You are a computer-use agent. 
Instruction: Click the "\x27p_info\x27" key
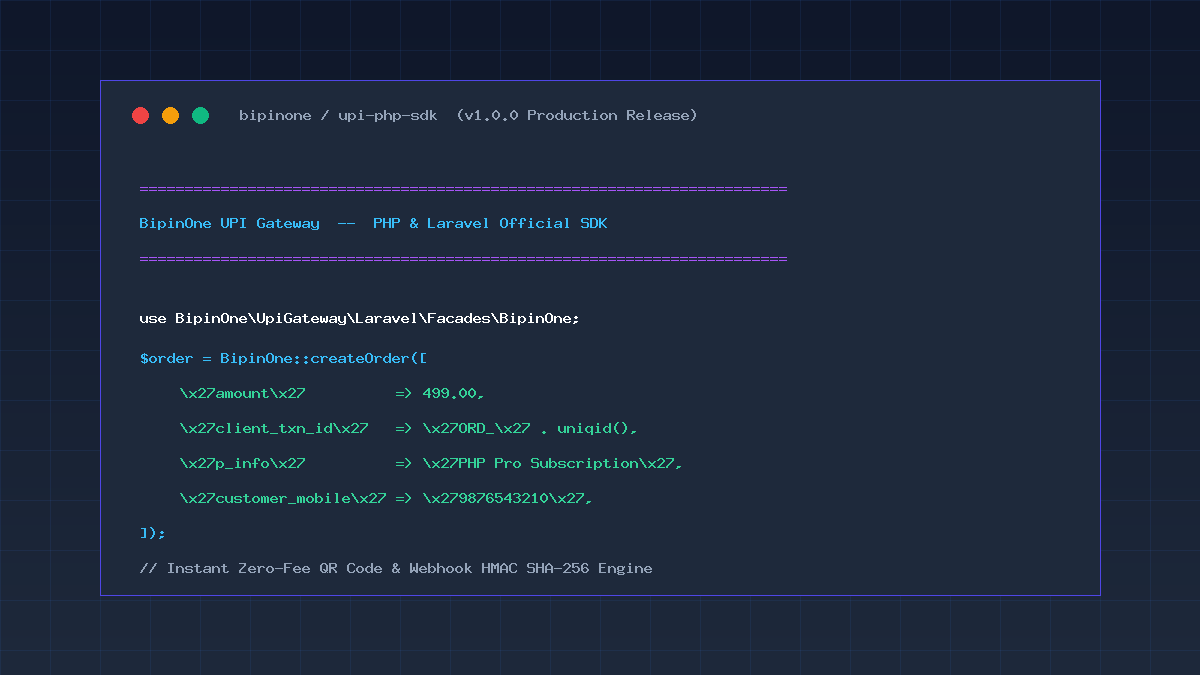(x=242, y=463)
